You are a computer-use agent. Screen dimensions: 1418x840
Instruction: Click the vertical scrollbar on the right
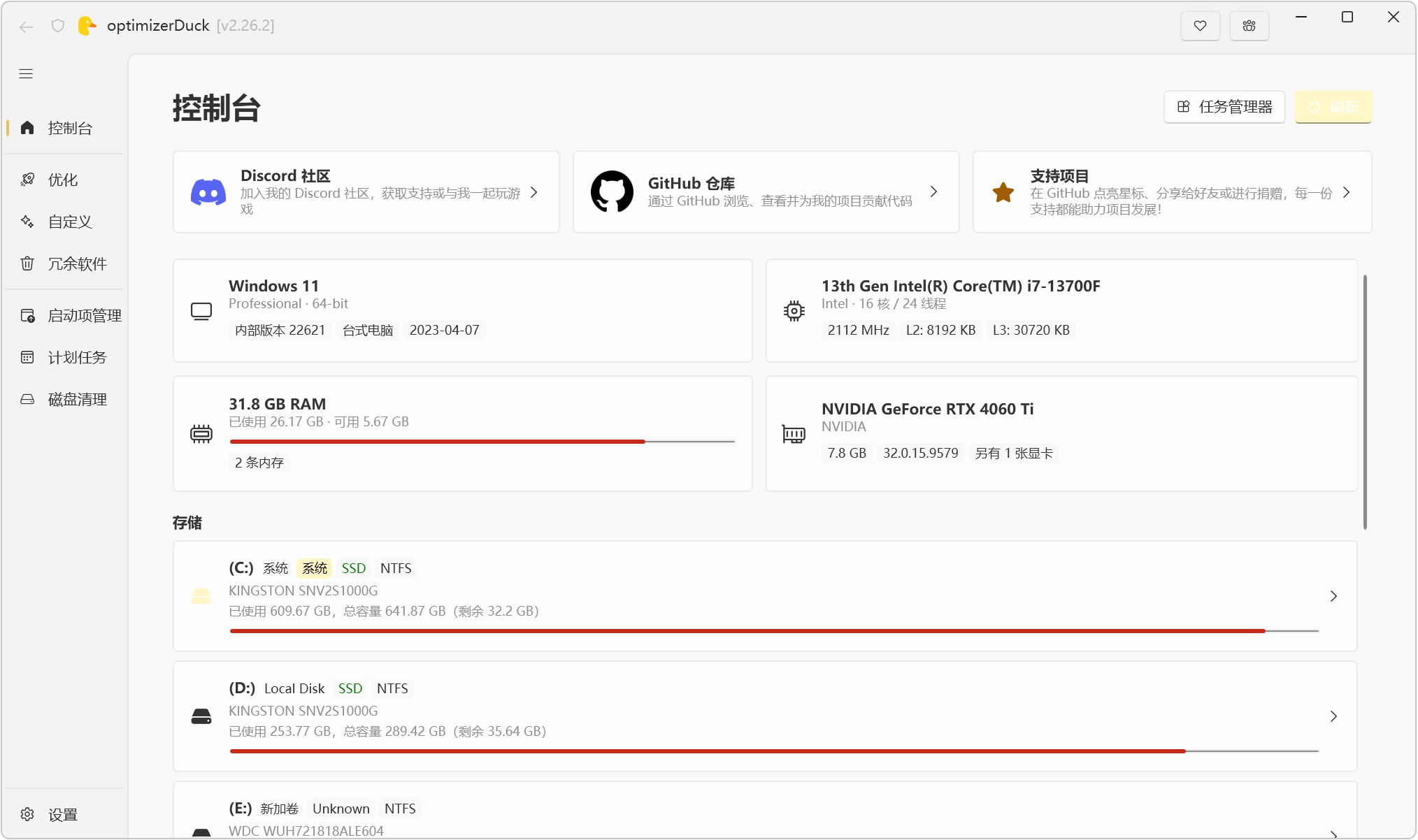[x=1365, y=402]
